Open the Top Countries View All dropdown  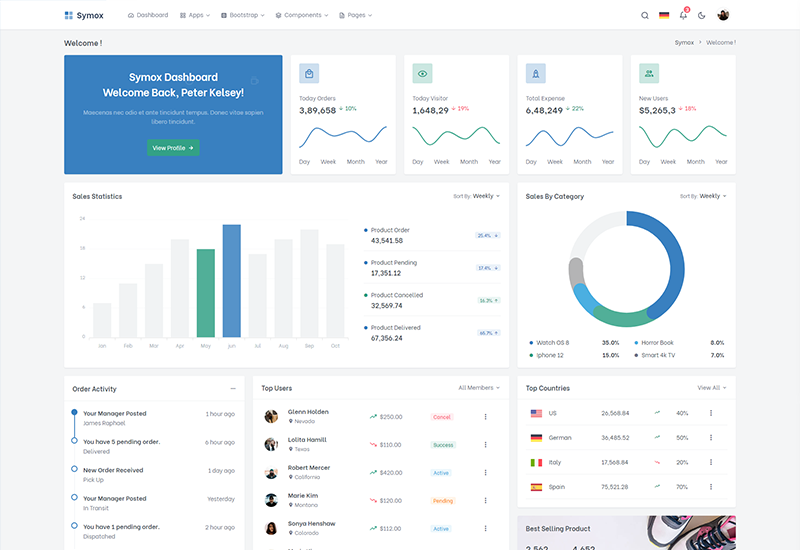[x=711, y=388]
